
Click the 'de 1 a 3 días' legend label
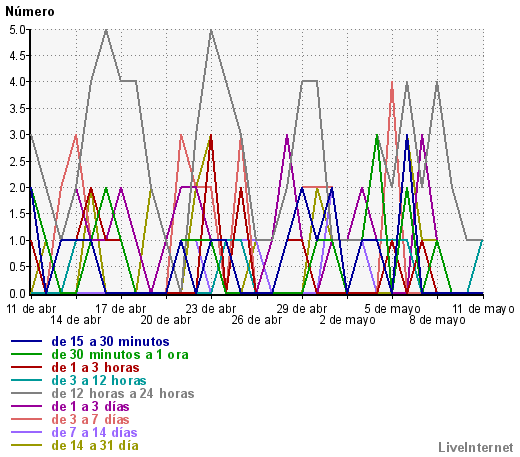click(90, 406)
